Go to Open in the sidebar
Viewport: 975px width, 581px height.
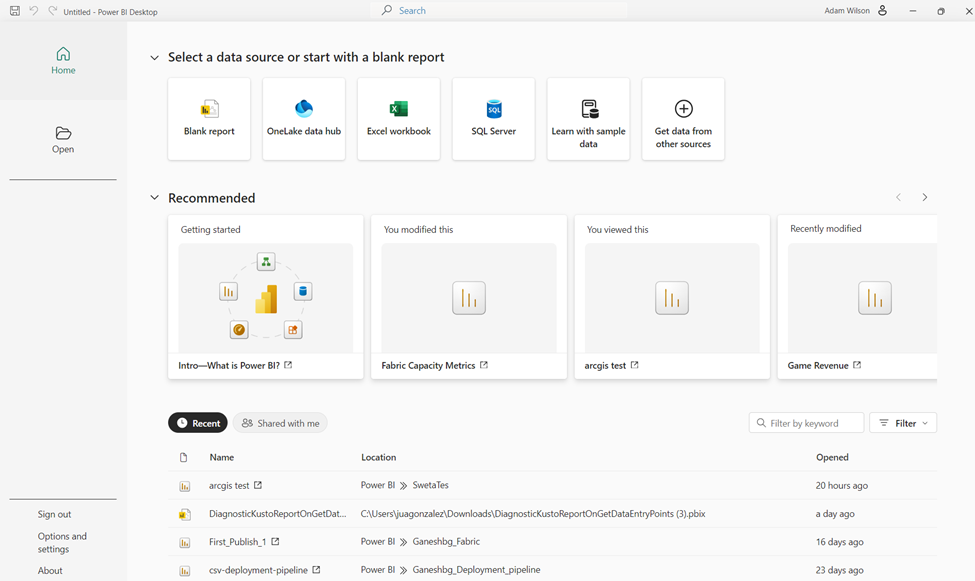click(x=63, y=140)
